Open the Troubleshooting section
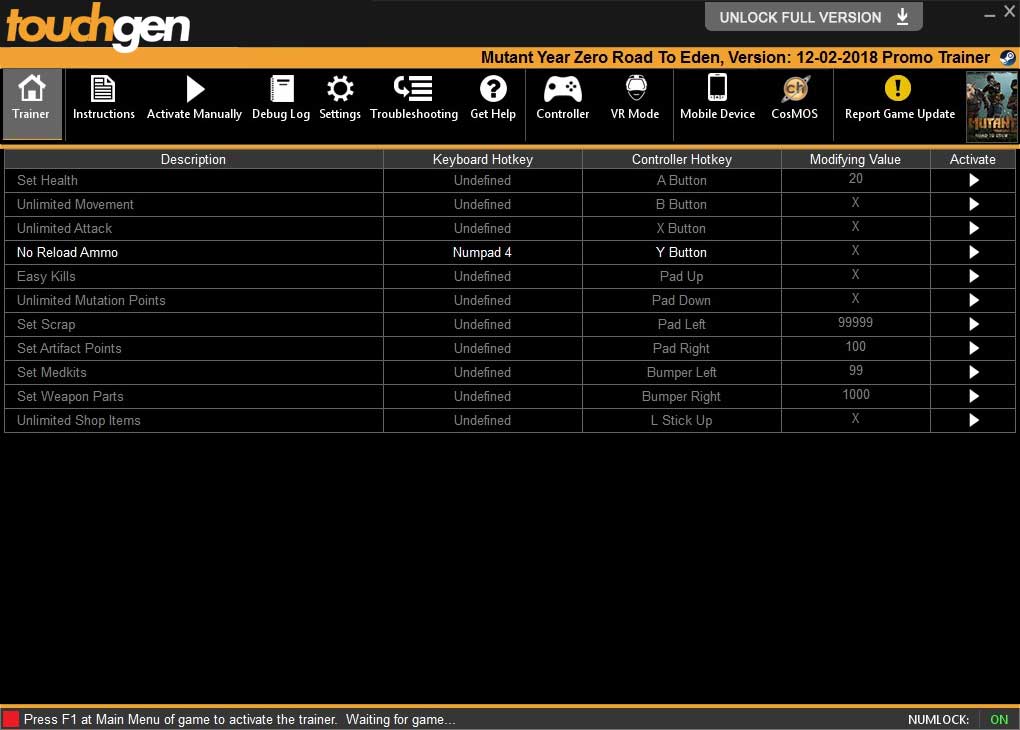Screen dimensions: 1020x730 414,90
